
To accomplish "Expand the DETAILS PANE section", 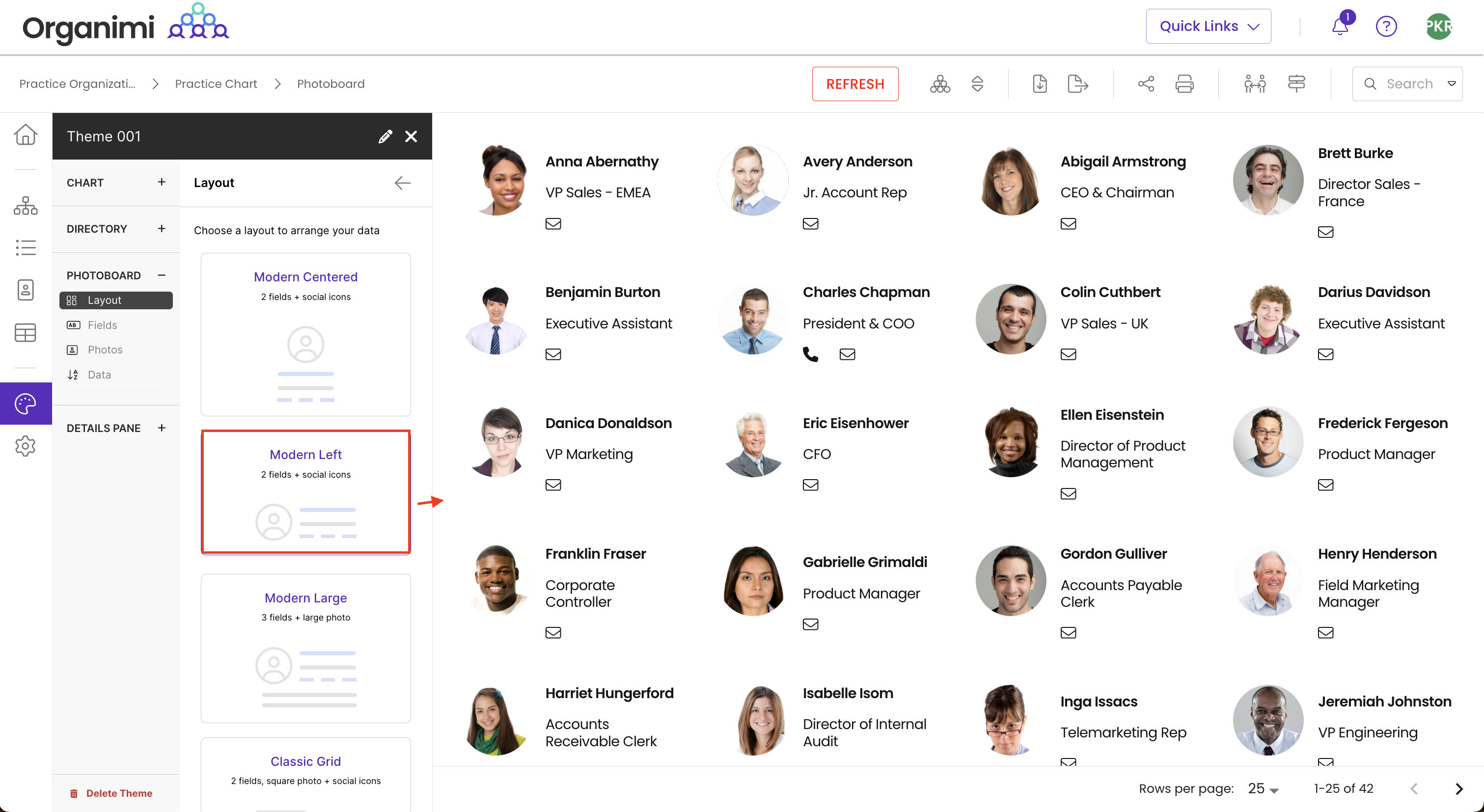I will (161, 428).
